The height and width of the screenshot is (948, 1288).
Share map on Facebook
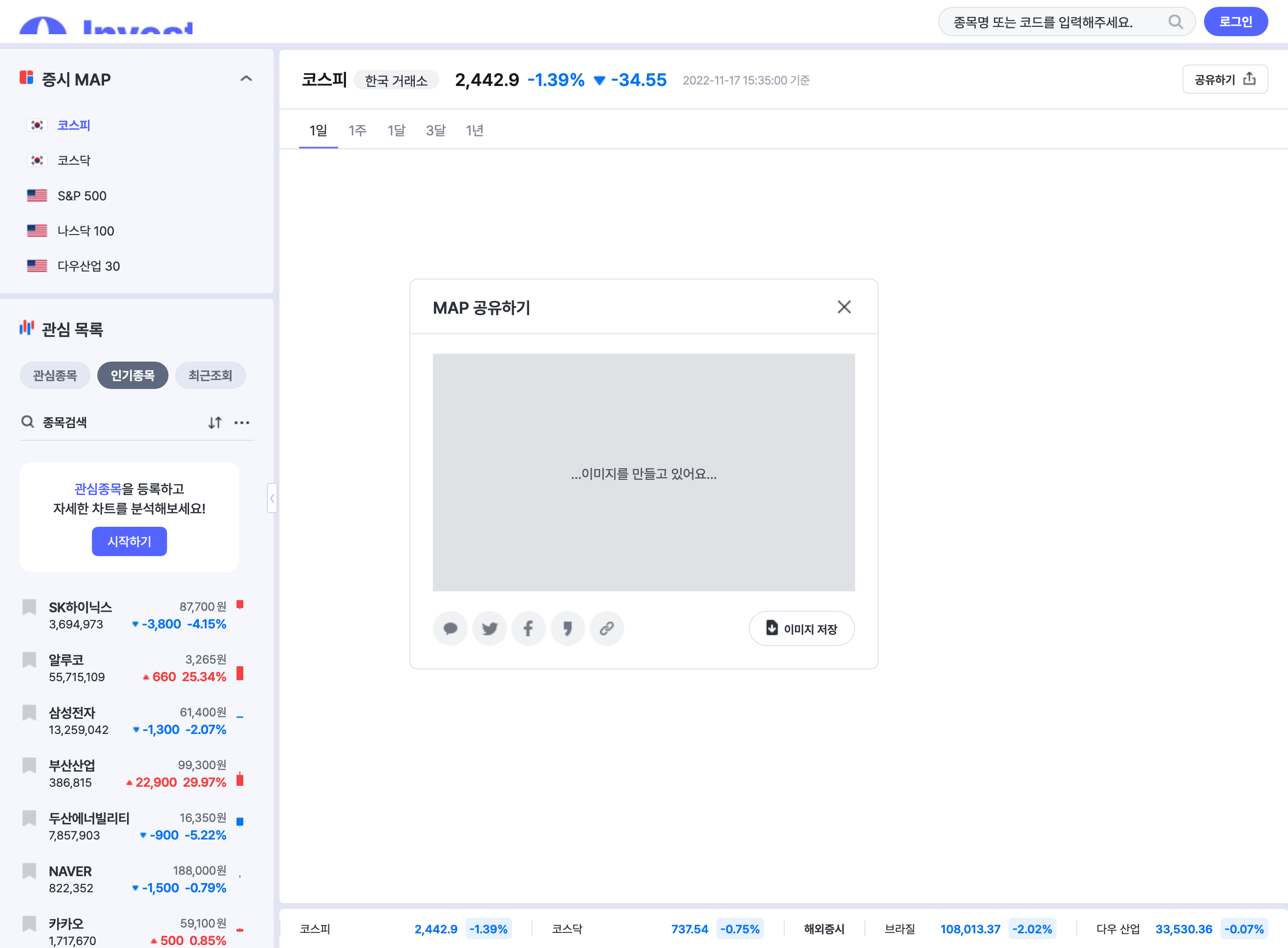tap(528, 628)
